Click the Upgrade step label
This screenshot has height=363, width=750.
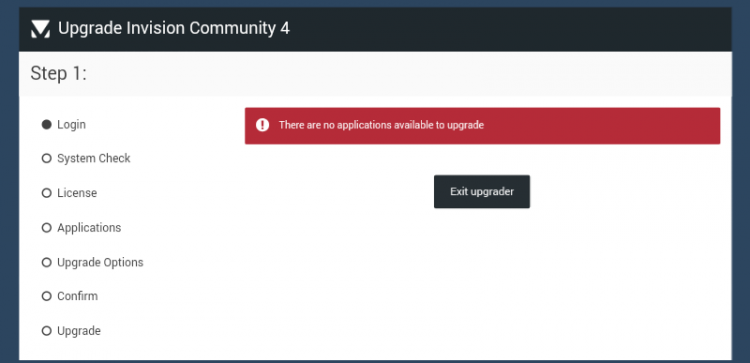click(79, 331)
